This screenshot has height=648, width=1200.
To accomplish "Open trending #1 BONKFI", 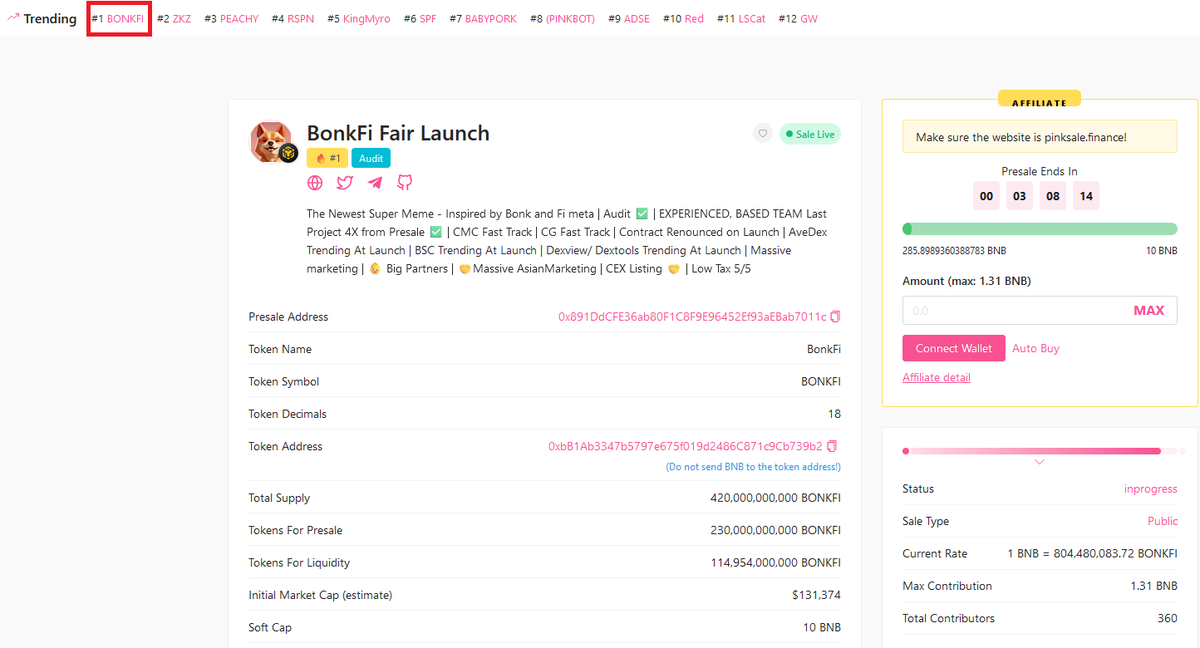I will click(x=118, y=19).
